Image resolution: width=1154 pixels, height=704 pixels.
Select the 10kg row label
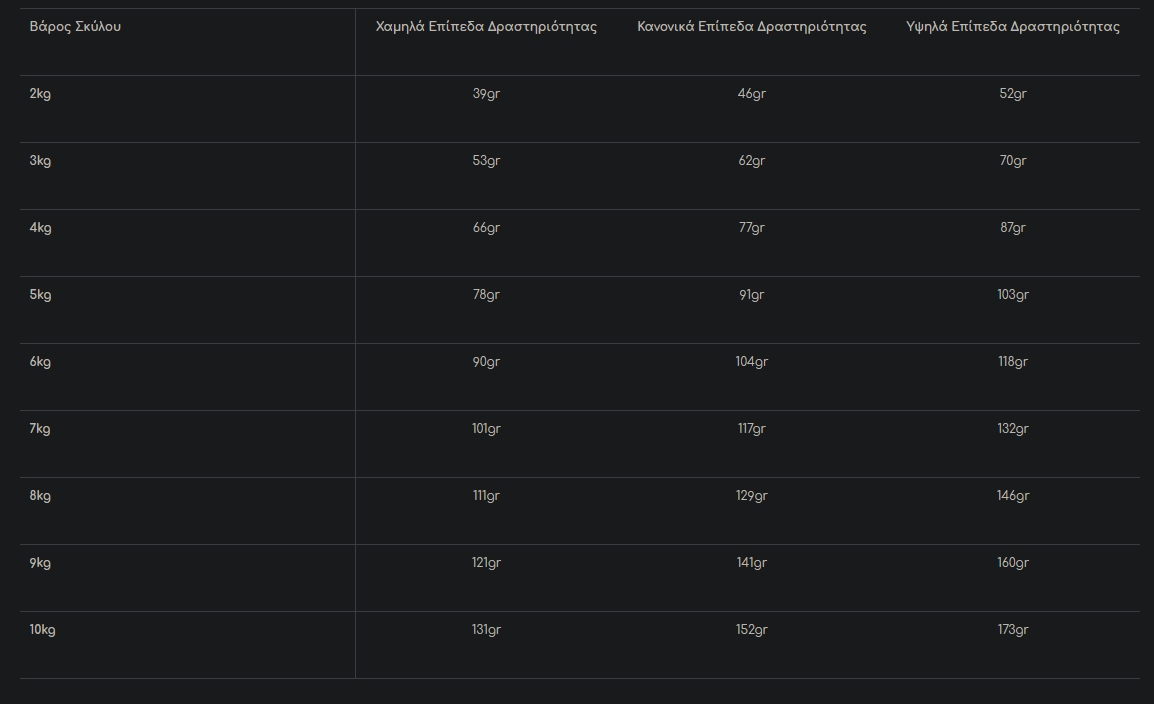(x=42, y=630)
